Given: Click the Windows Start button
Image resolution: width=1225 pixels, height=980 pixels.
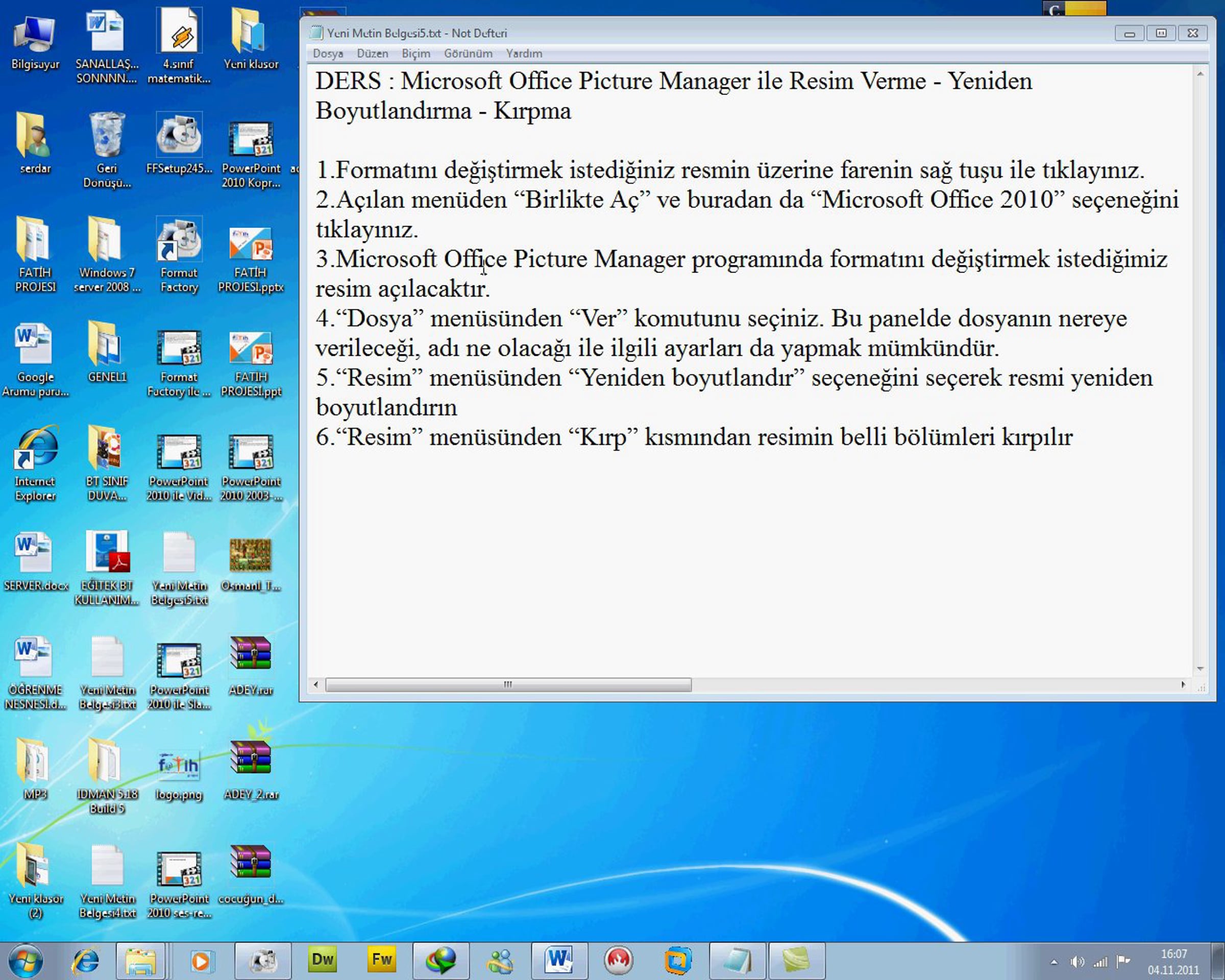Looking at the screenshot, I should click(26, 961).
